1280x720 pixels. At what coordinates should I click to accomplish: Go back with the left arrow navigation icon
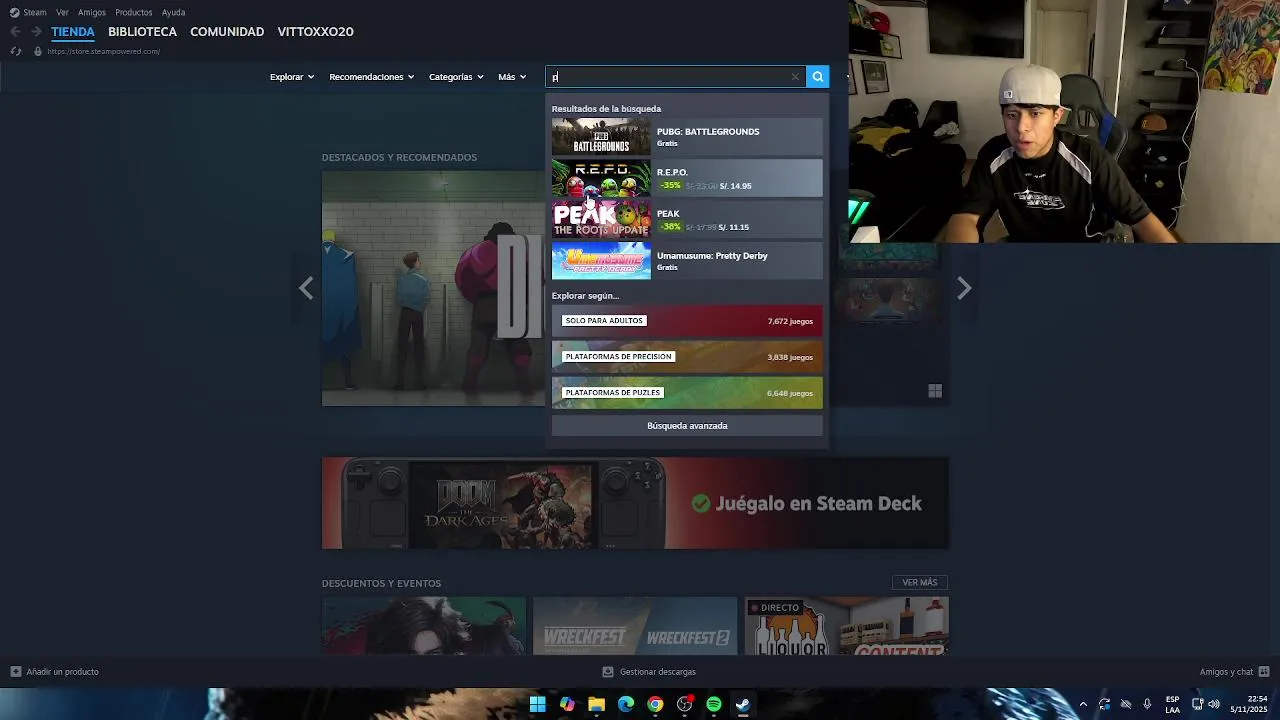coord(15,32)
